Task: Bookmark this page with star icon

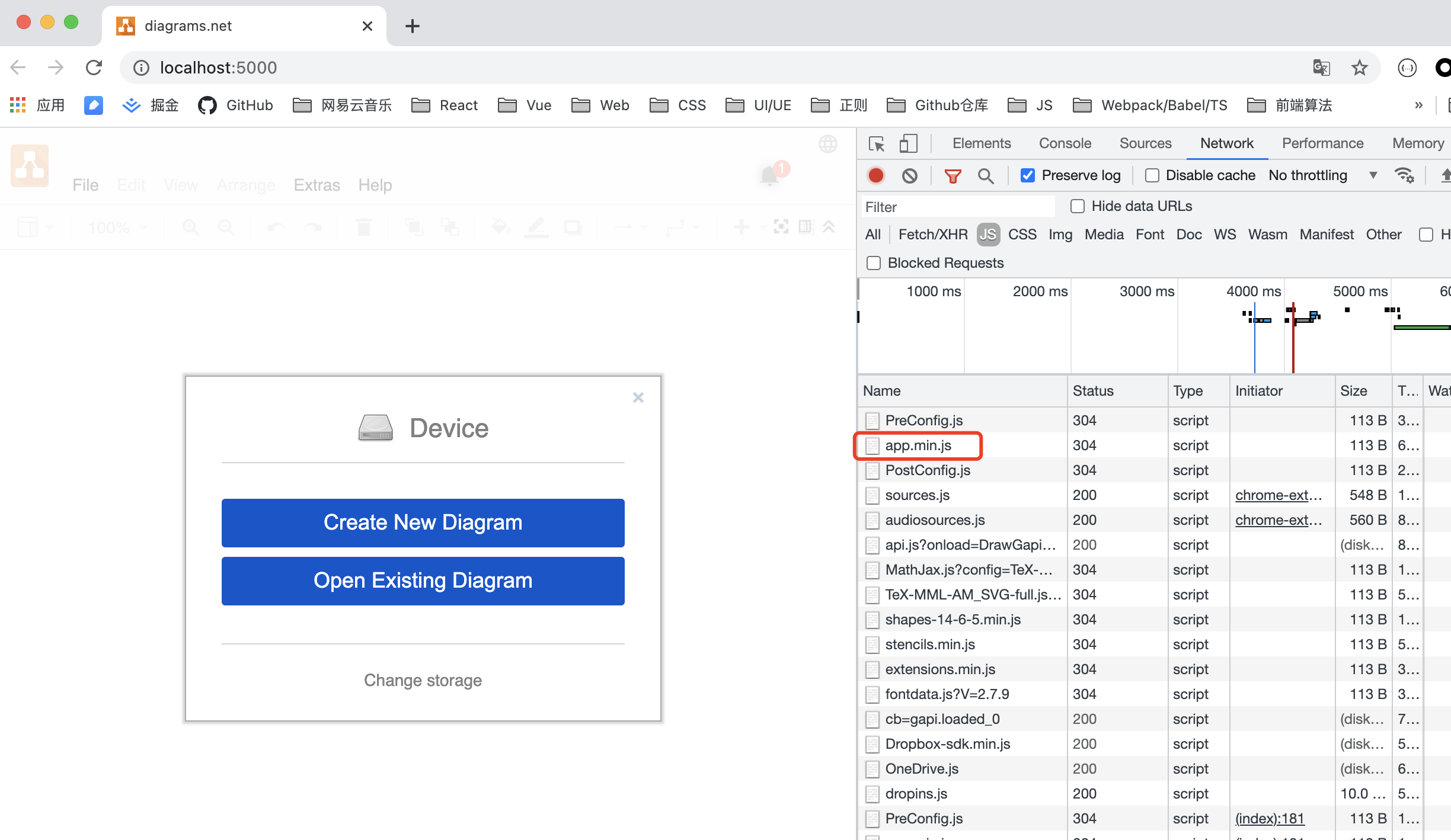Action: [1359, 68]
